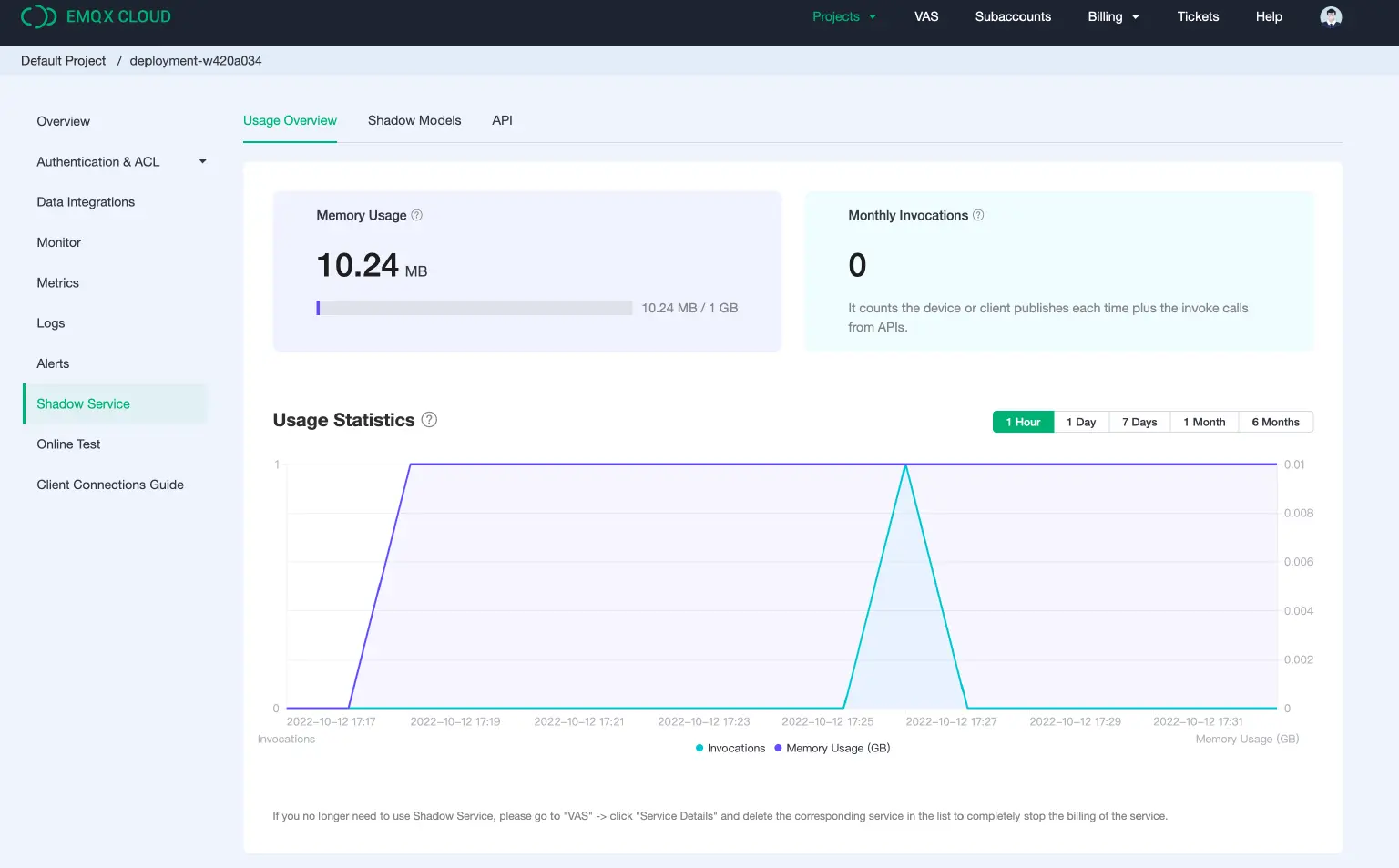Viewport: 1399px width, 868px height.
Task: Click the VAS menu item
Action: (x=926, y=16)
